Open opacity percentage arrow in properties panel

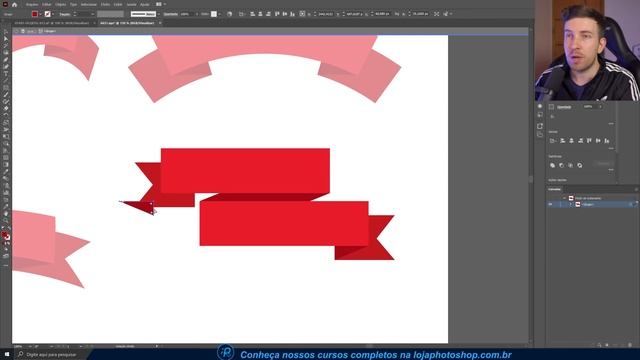pyautogui.click(x=600, y=107)
